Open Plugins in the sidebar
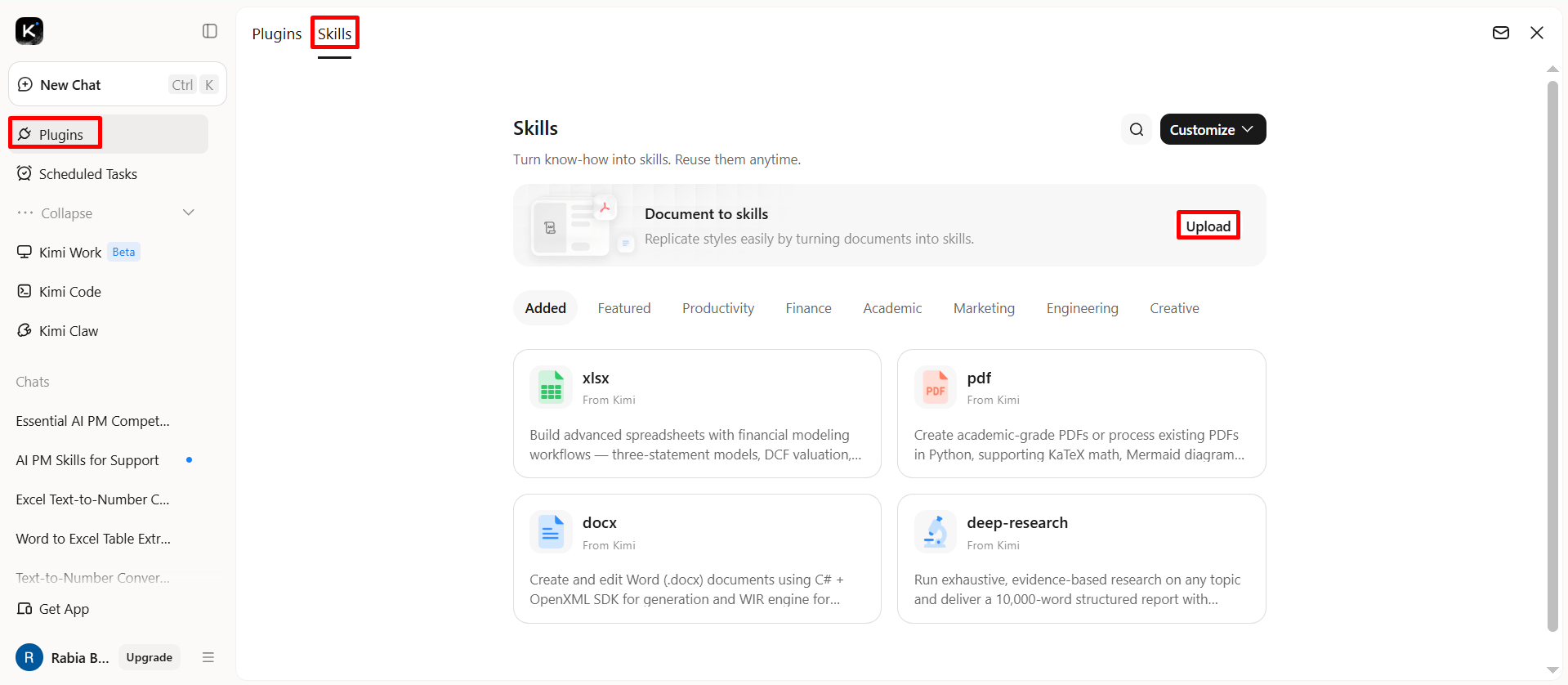 coord(109,134)
